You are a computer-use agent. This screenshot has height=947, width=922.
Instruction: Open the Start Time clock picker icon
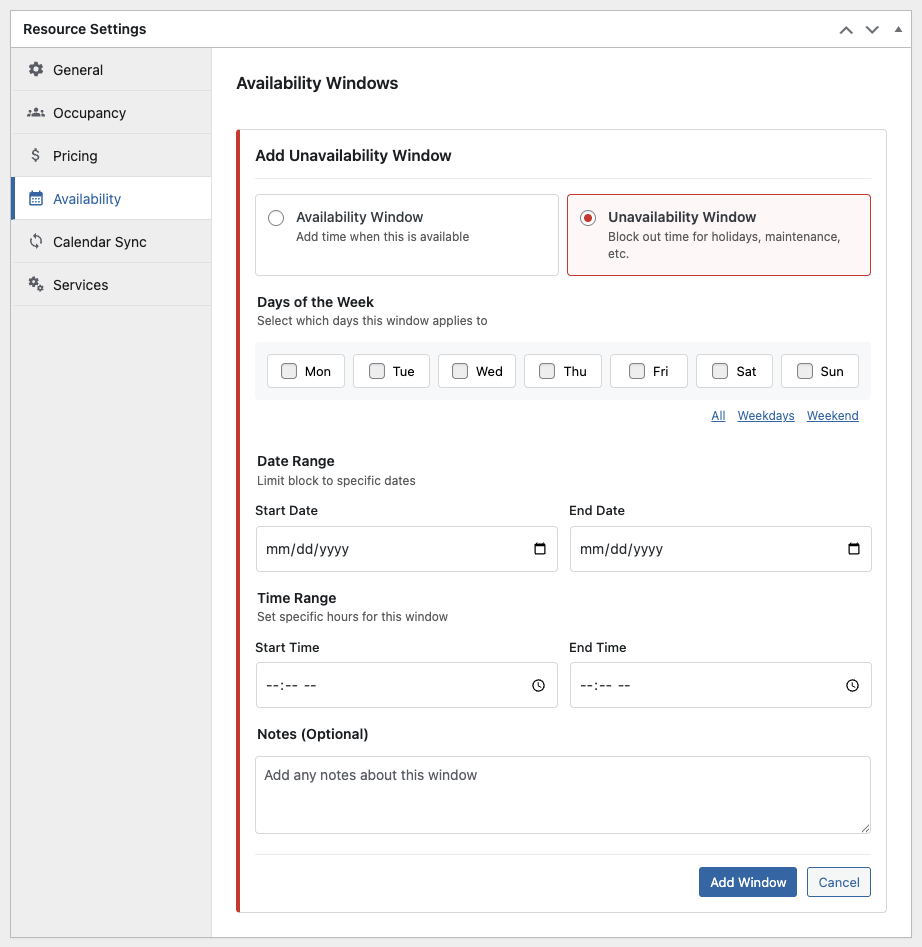[539, 686]
